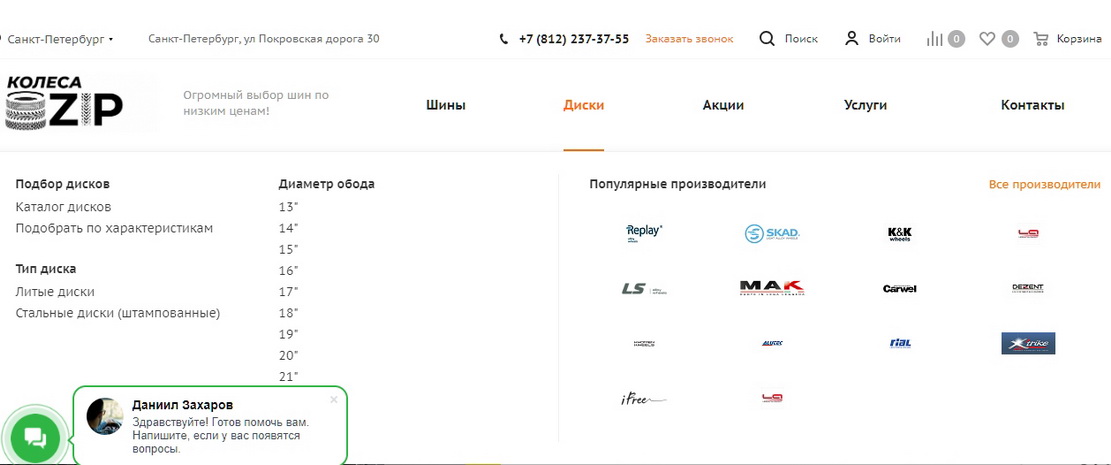Open the shopping cart icon

[x=1041, y=39]
